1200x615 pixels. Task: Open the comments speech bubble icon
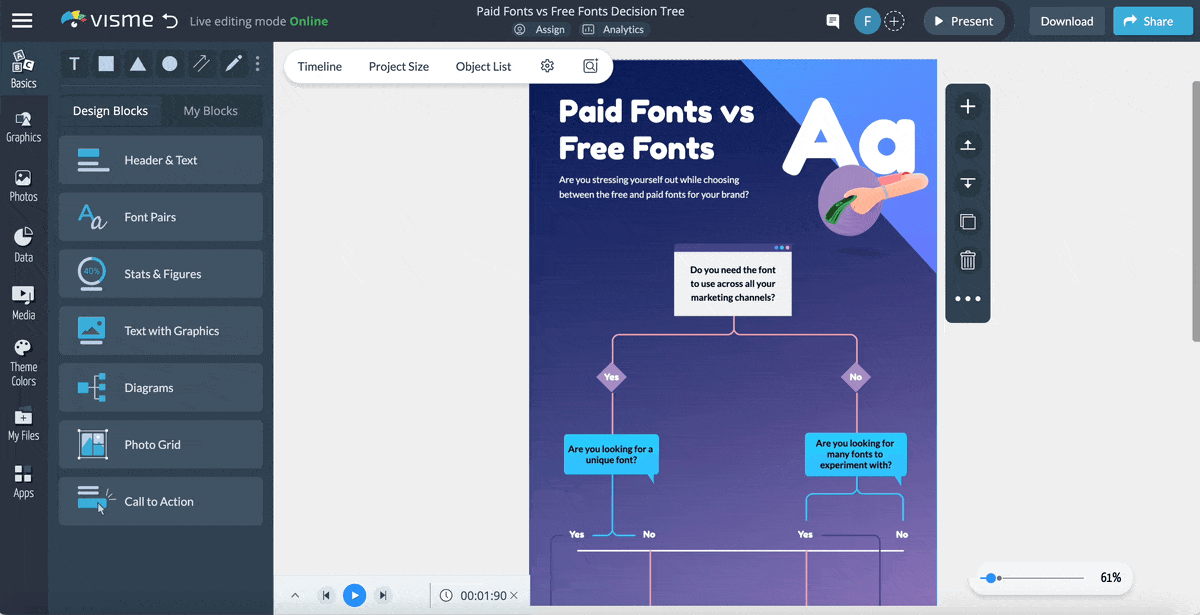click(x=832, y=21)
